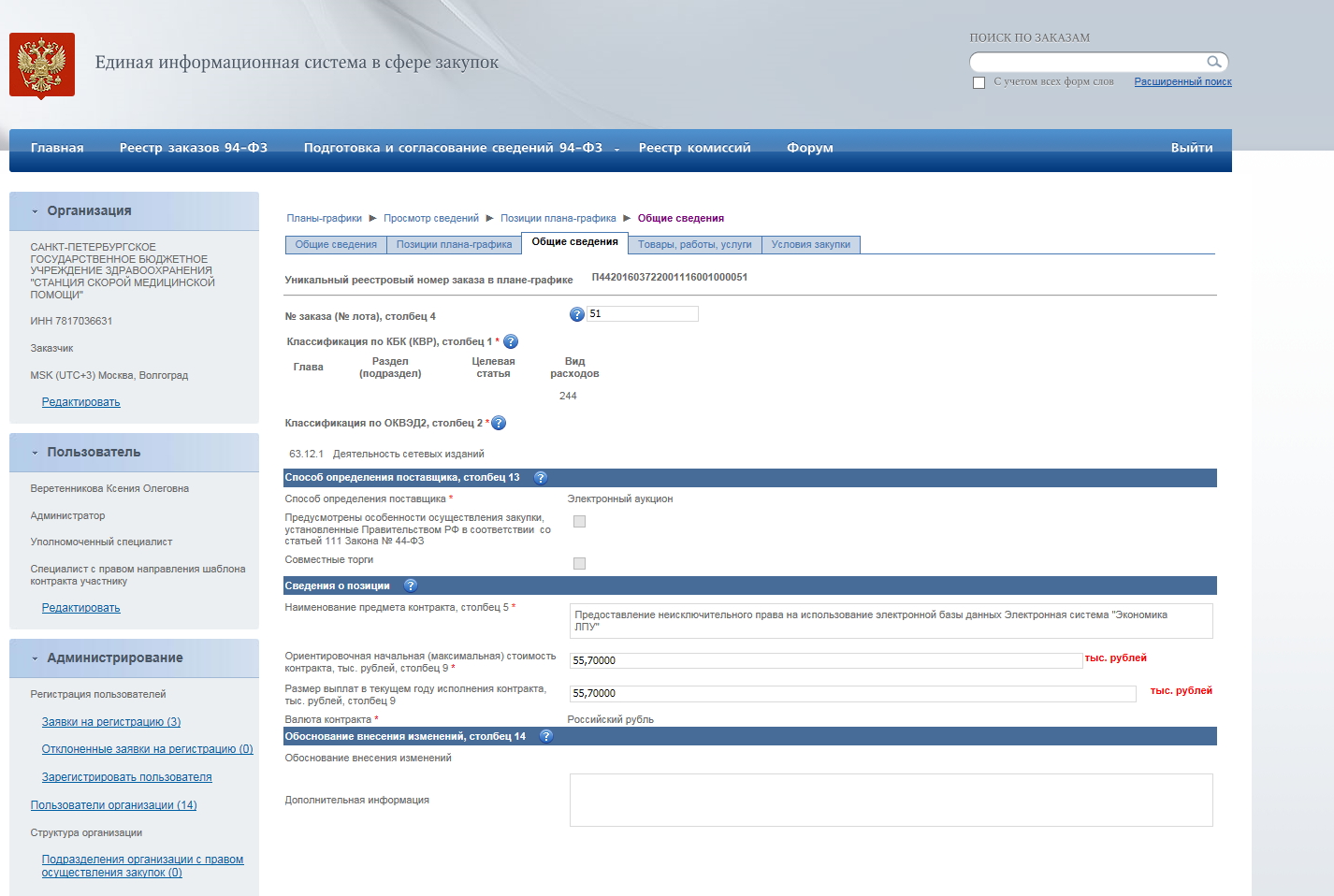Click the order search input field
The height and width of the screenshot is (896, 1334).
1087,63
